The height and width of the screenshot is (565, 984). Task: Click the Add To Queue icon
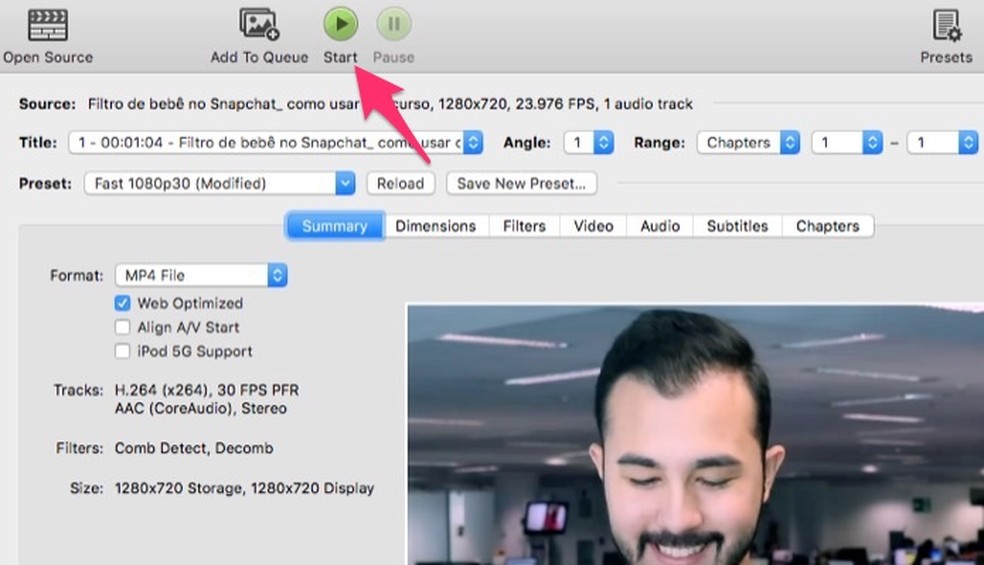pyautogui.click(x=259, y=24)
